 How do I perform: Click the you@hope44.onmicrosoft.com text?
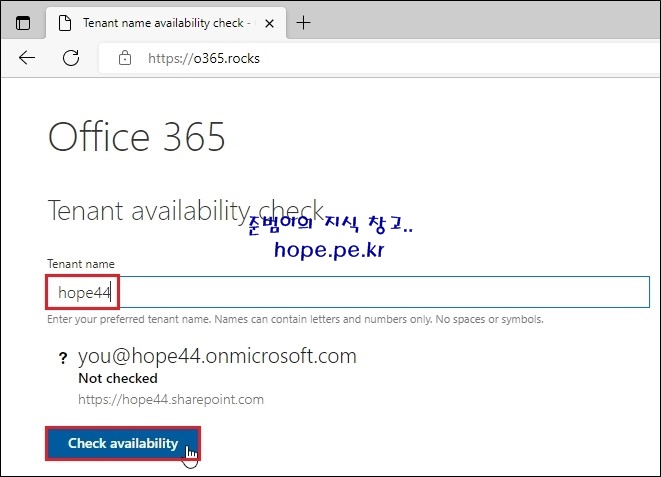[x=217, y=356]
